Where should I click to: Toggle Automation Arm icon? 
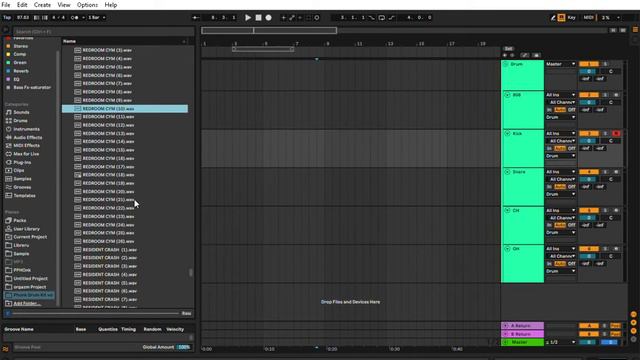292,18
